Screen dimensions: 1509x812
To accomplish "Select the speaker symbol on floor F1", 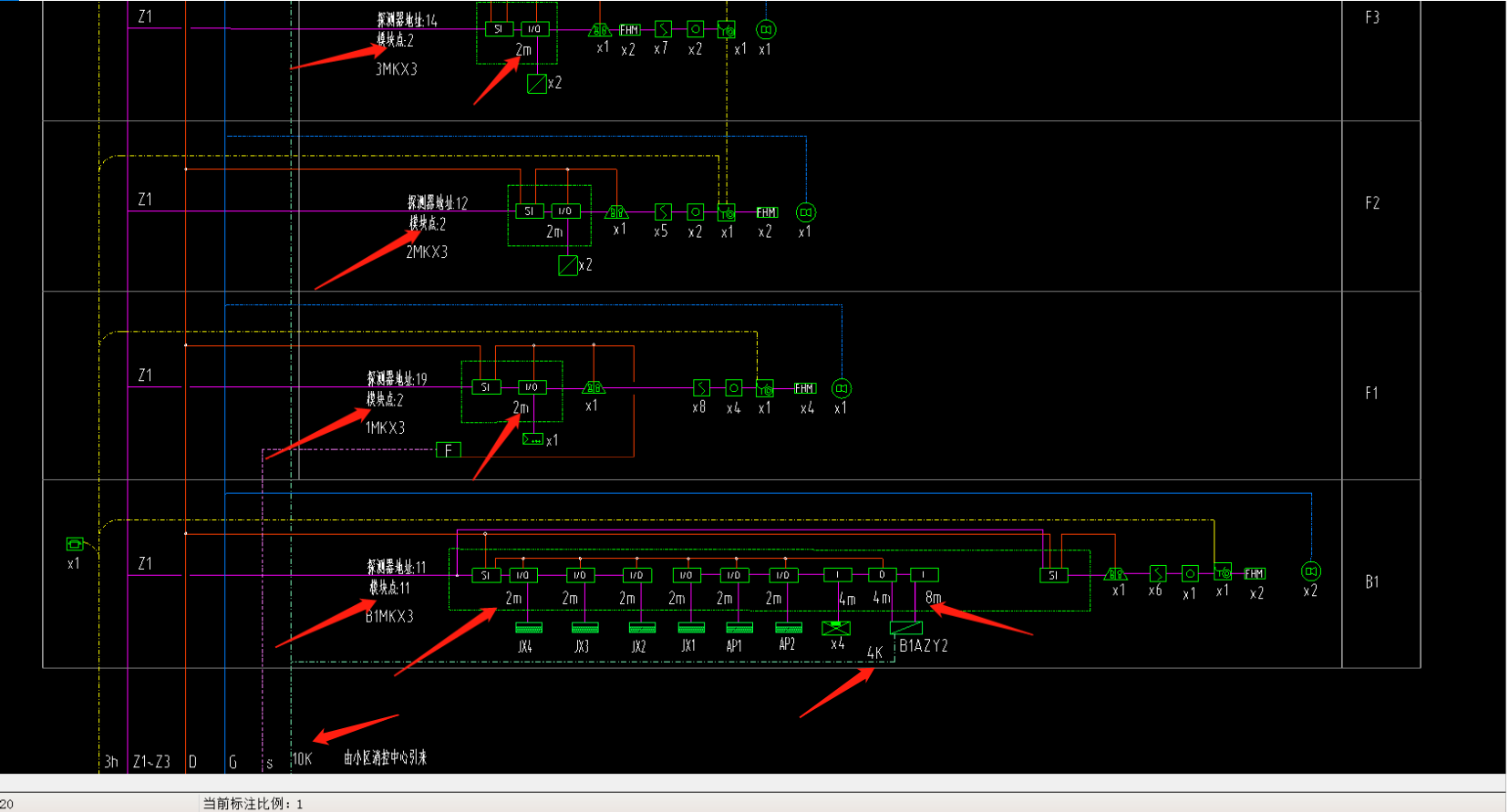I will pyautogui.click(x=842, y=388).
